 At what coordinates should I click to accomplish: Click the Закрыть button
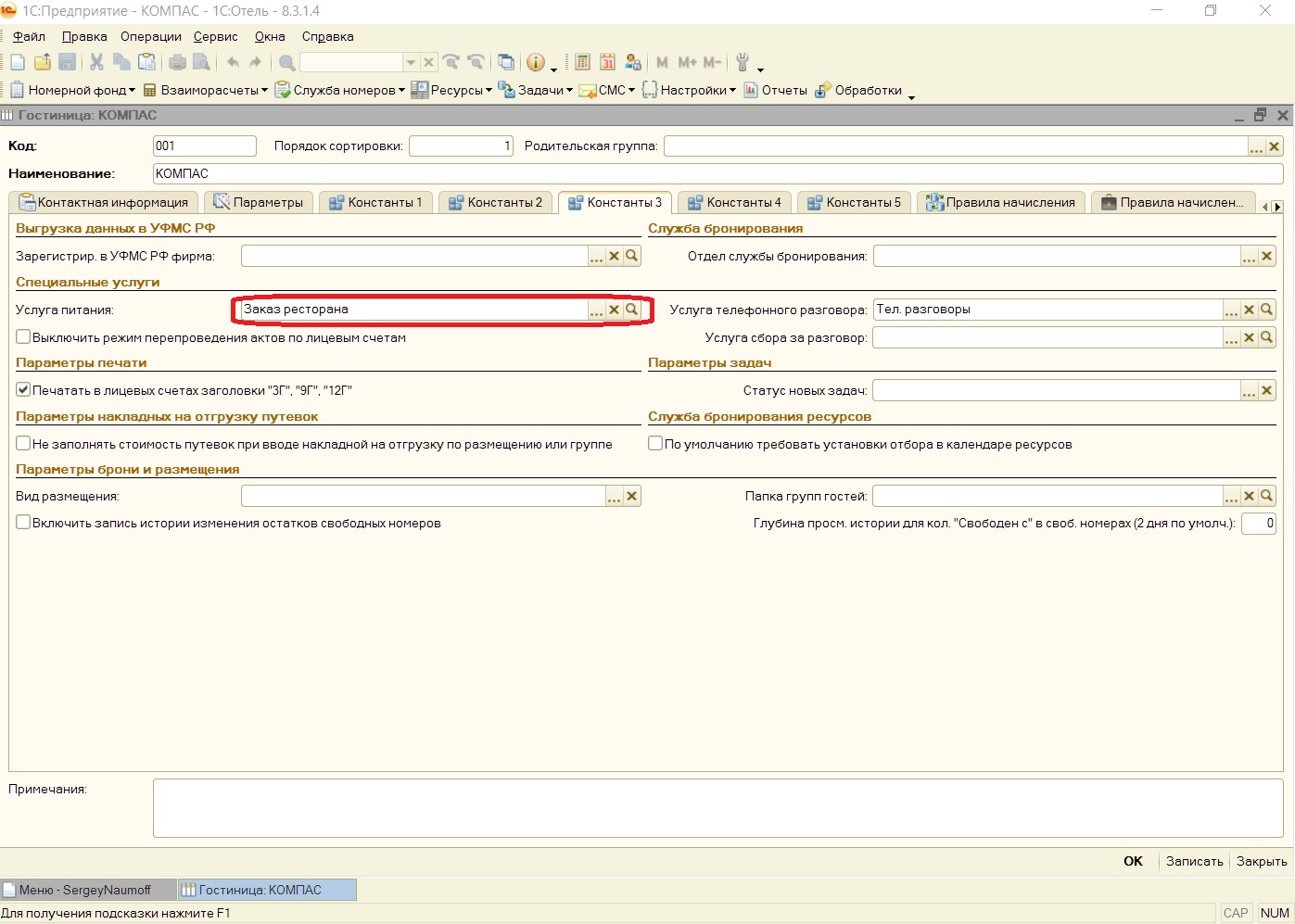pyautogui.click(x=1262, y=861)
